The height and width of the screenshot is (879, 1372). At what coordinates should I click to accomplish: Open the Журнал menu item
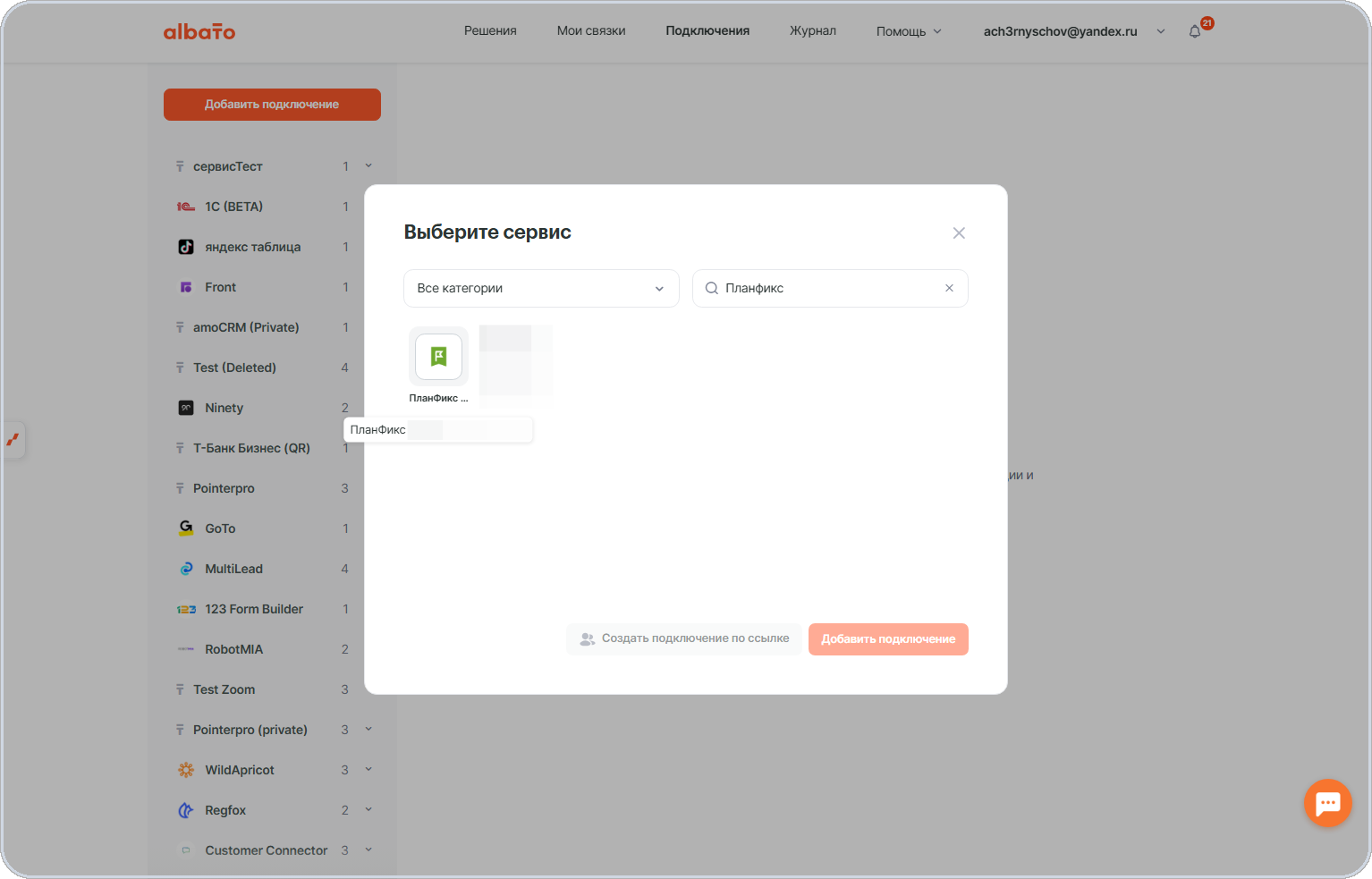(x=813, y=30)
